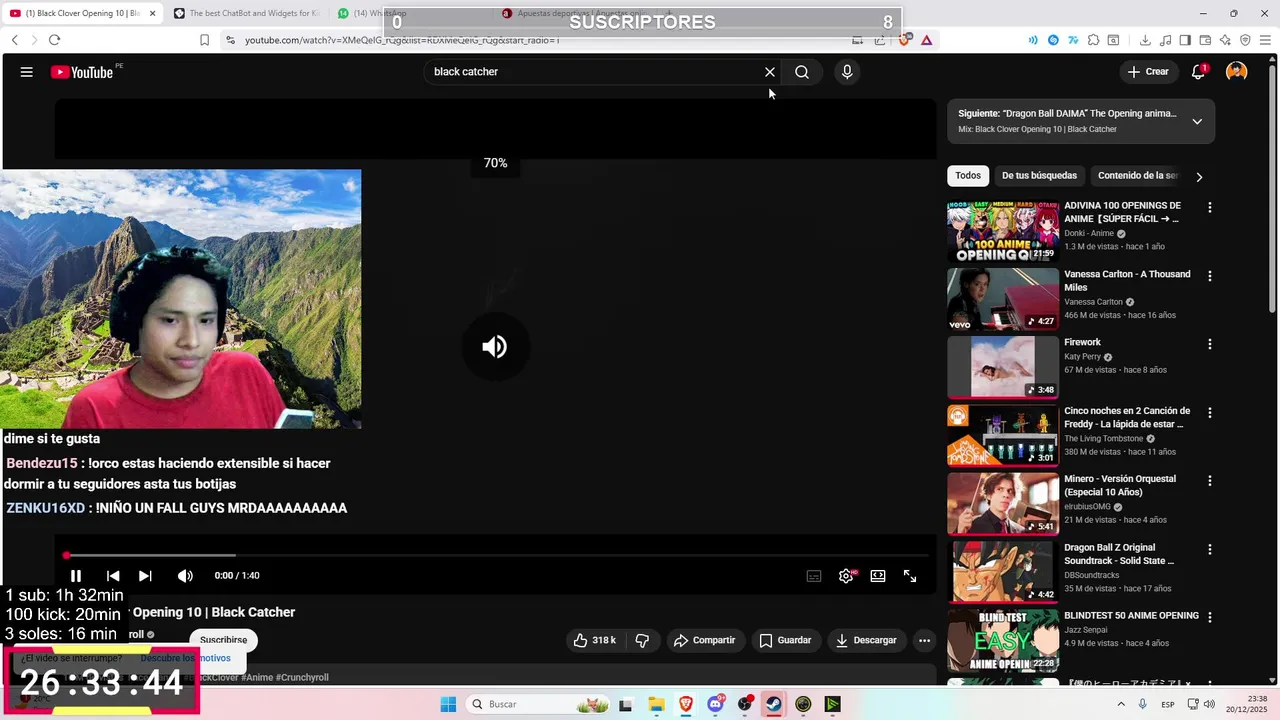This screenshot has height=720, width=1280.
Task: Reload the page in the browser
Action: tap(54, 40)
